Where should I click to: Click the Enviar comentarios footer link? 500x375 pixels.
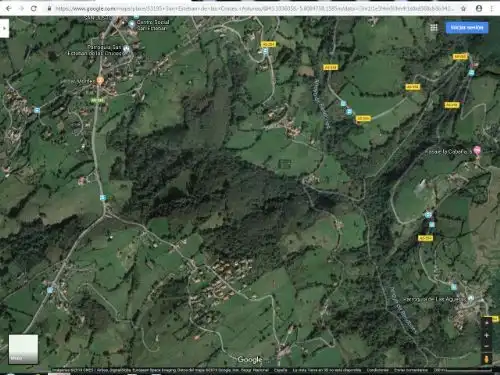pyautogui.click(x=410, y=370)
